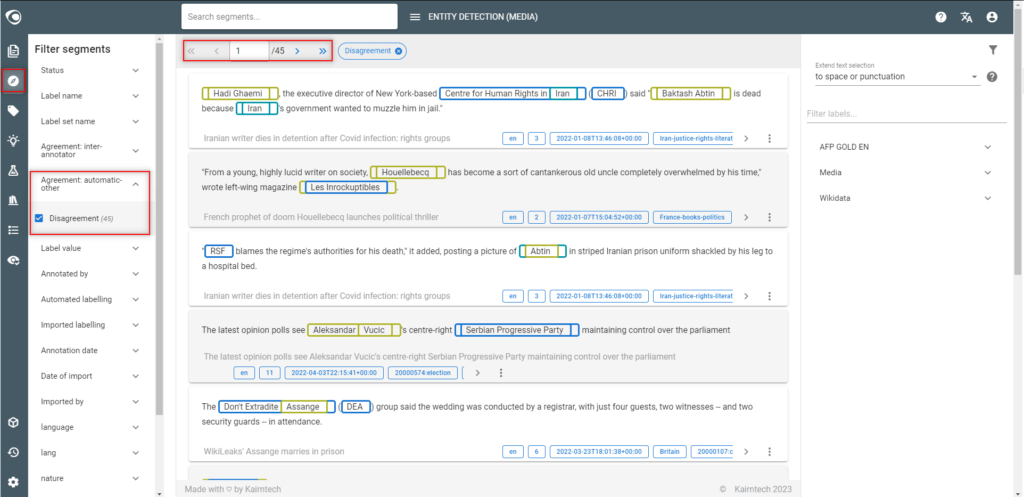Screen dimensions: 1024x497
Task: Click help icon beside text selection dropdown
Action: click(x=992, y=77)
